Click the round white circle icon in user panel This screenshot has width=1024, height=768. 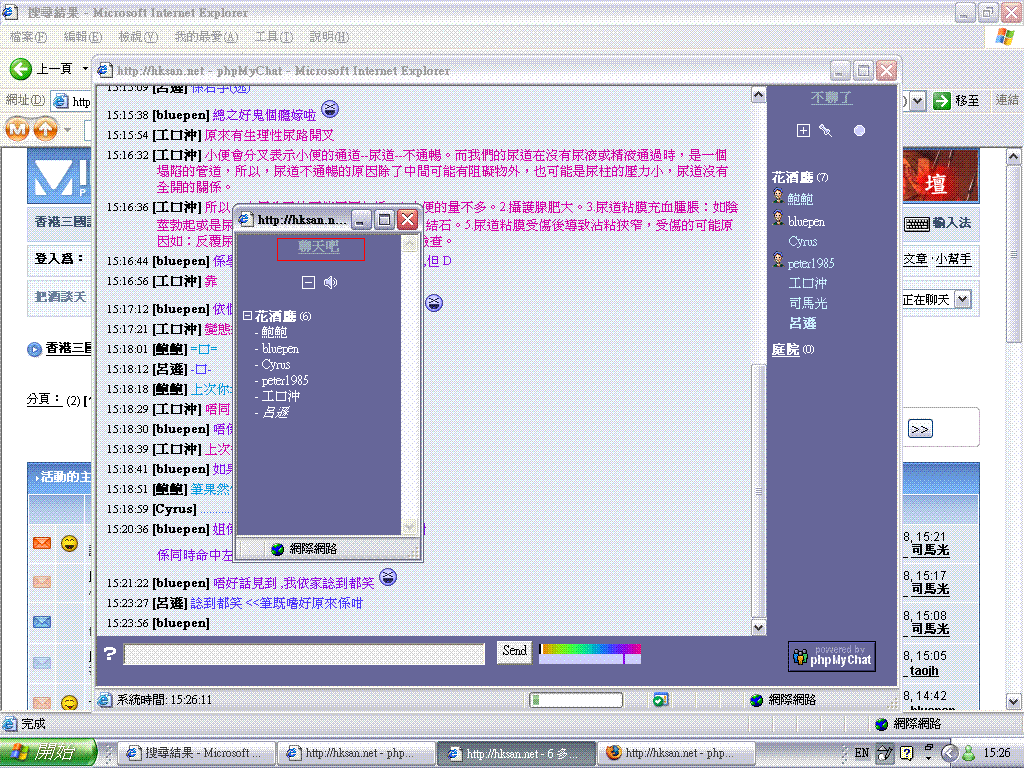[x=859, y=131]
